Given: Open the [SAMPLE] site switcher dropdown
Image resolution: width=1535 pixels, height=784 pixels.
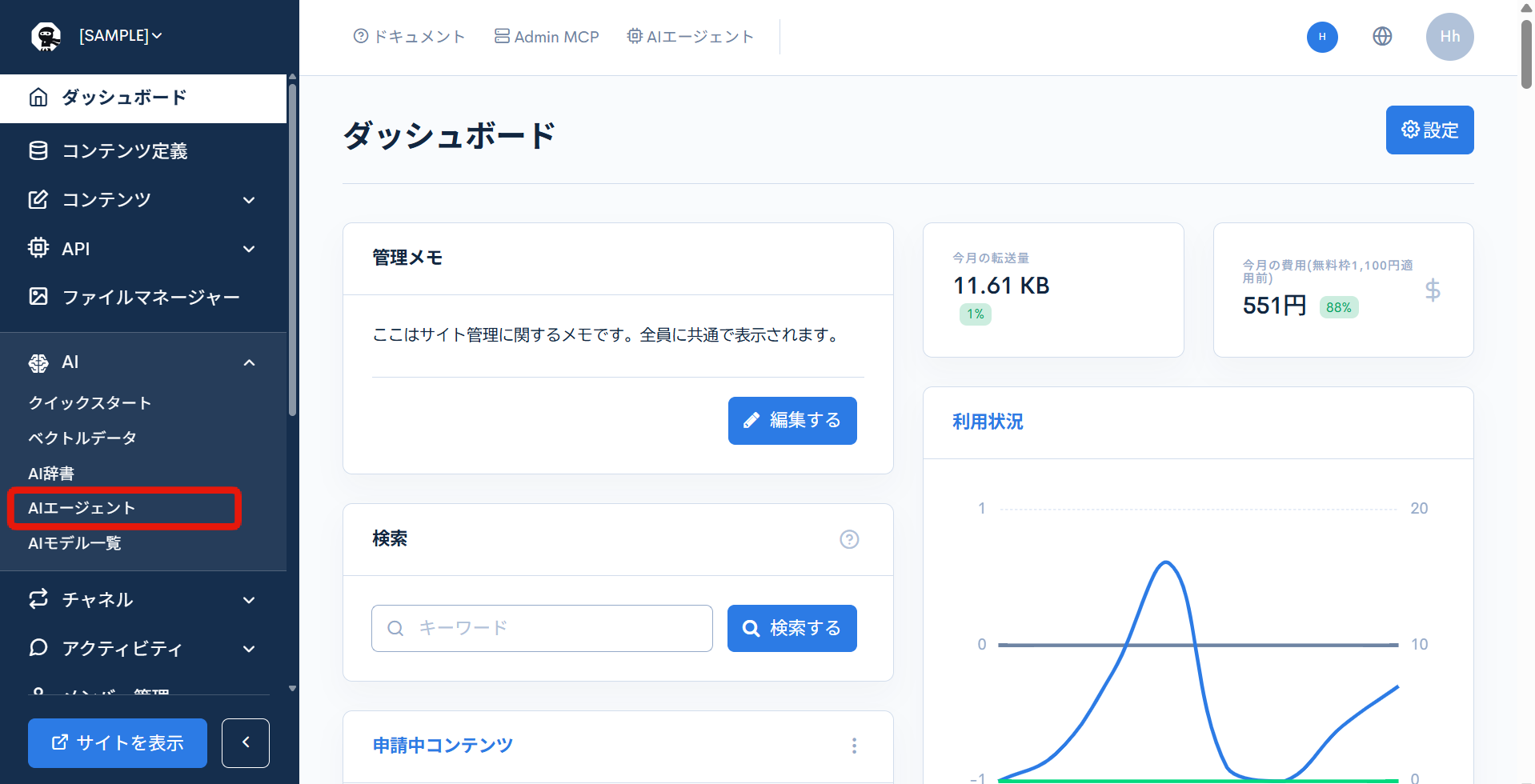Looking at the screenshot, I should point(121,36).
